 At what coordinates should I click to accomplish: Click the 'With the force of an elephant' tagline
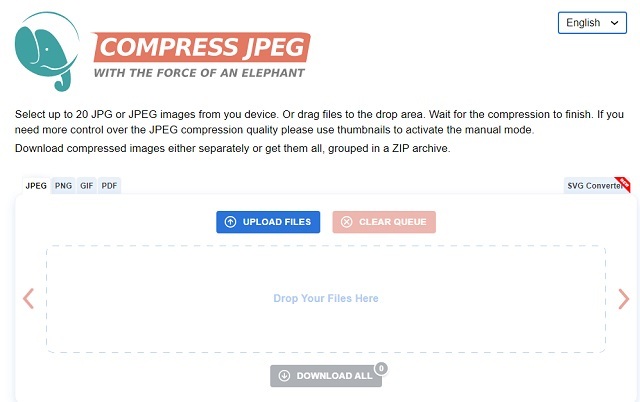(x=199, y=73)
